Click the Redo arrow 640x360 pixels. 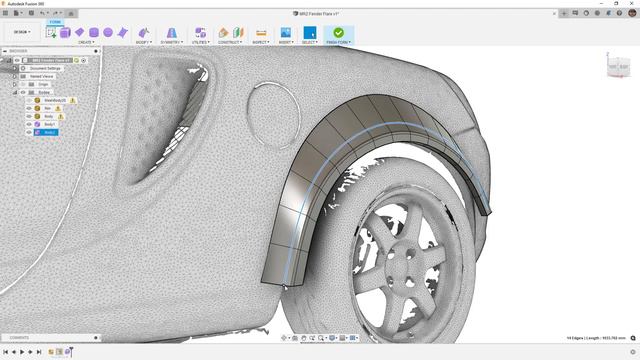tap(56, 13)
